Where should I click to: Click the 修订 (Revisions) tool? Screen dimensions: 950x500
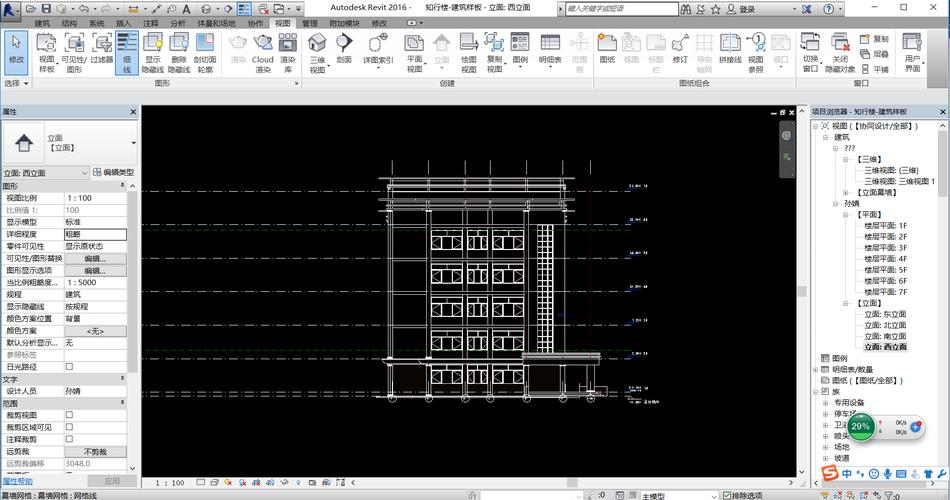[680, 48]
